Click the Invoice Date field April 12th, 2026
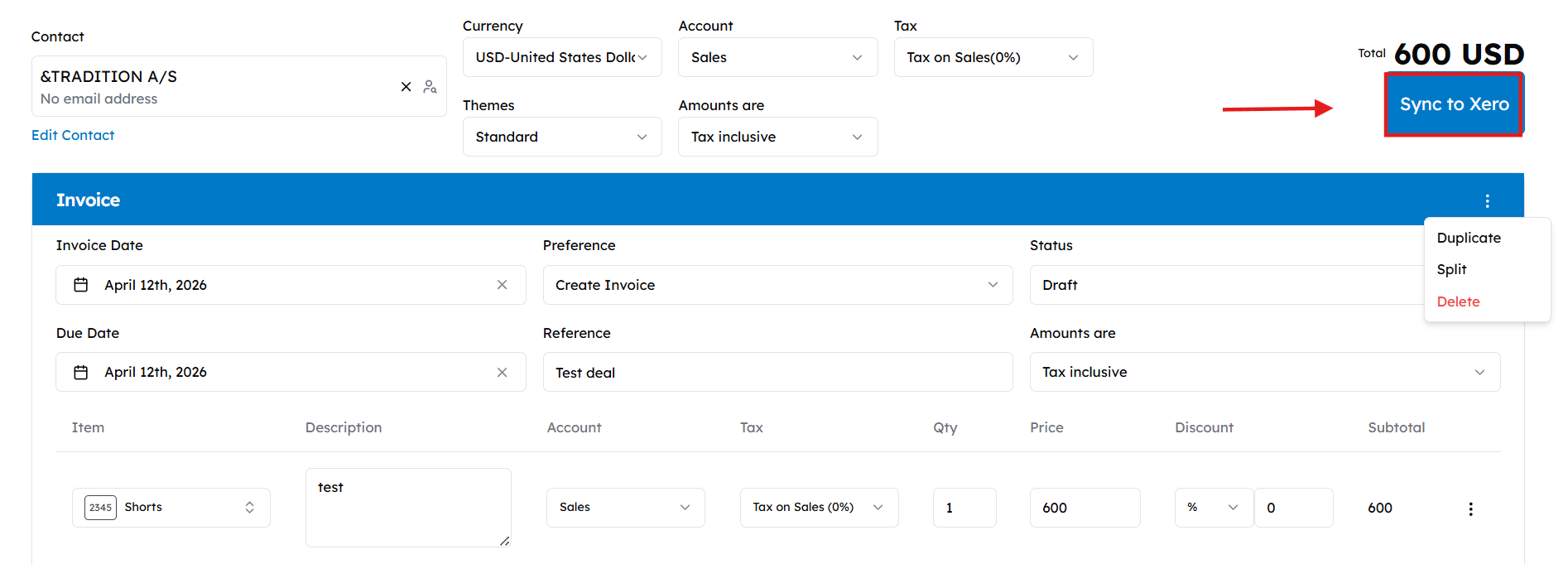The image size is (1568, 564). (291, 285)
